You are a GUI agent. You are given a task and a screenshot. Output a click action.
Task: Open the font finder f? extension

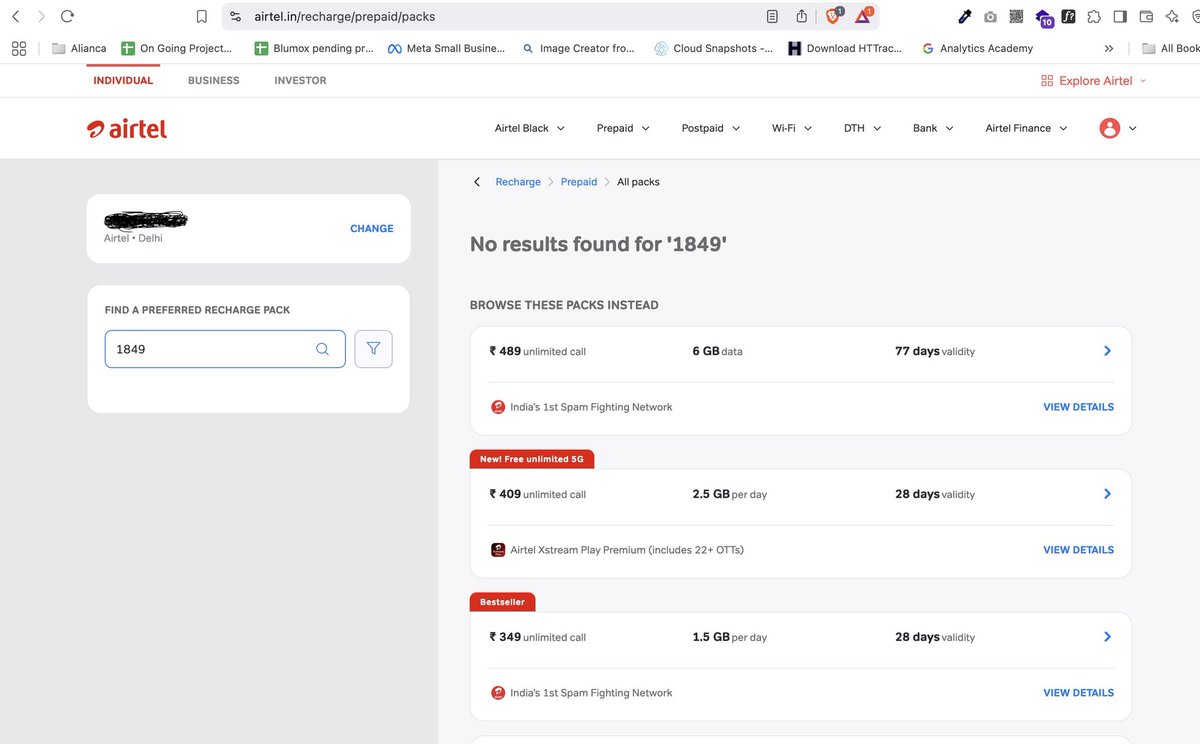tap(1068, 16)
